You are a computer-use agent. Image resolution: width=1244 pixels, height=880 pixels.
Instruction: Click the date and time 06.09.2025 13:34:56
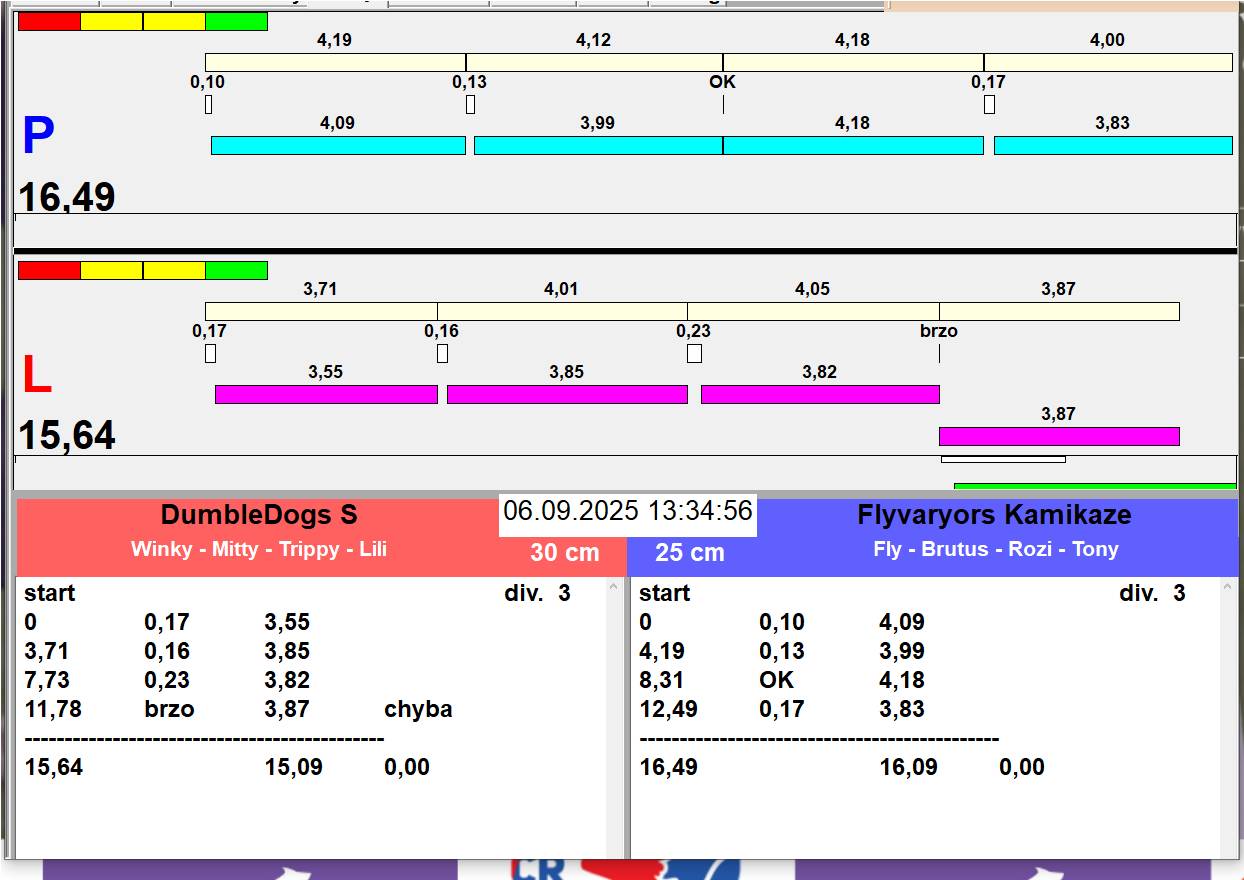tap(628, 511)
